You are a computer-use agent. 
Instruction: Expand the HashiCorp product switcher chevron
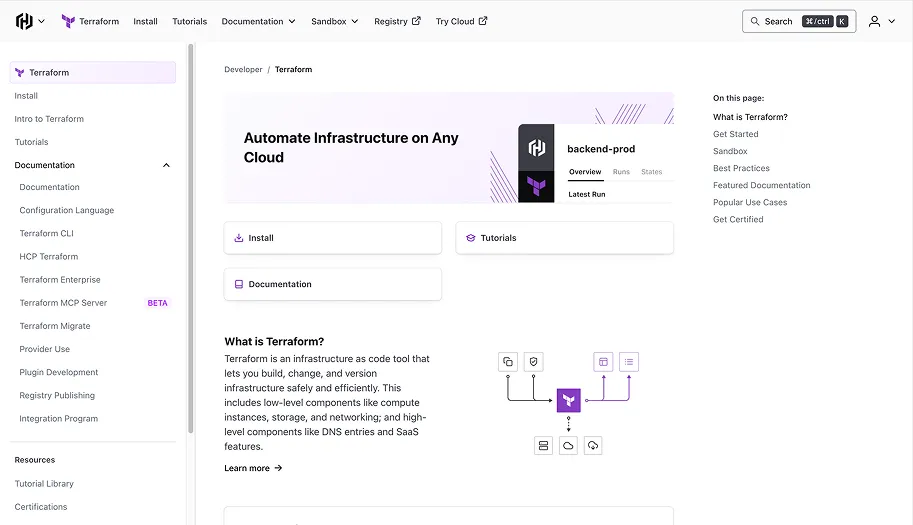coord(41,21)
